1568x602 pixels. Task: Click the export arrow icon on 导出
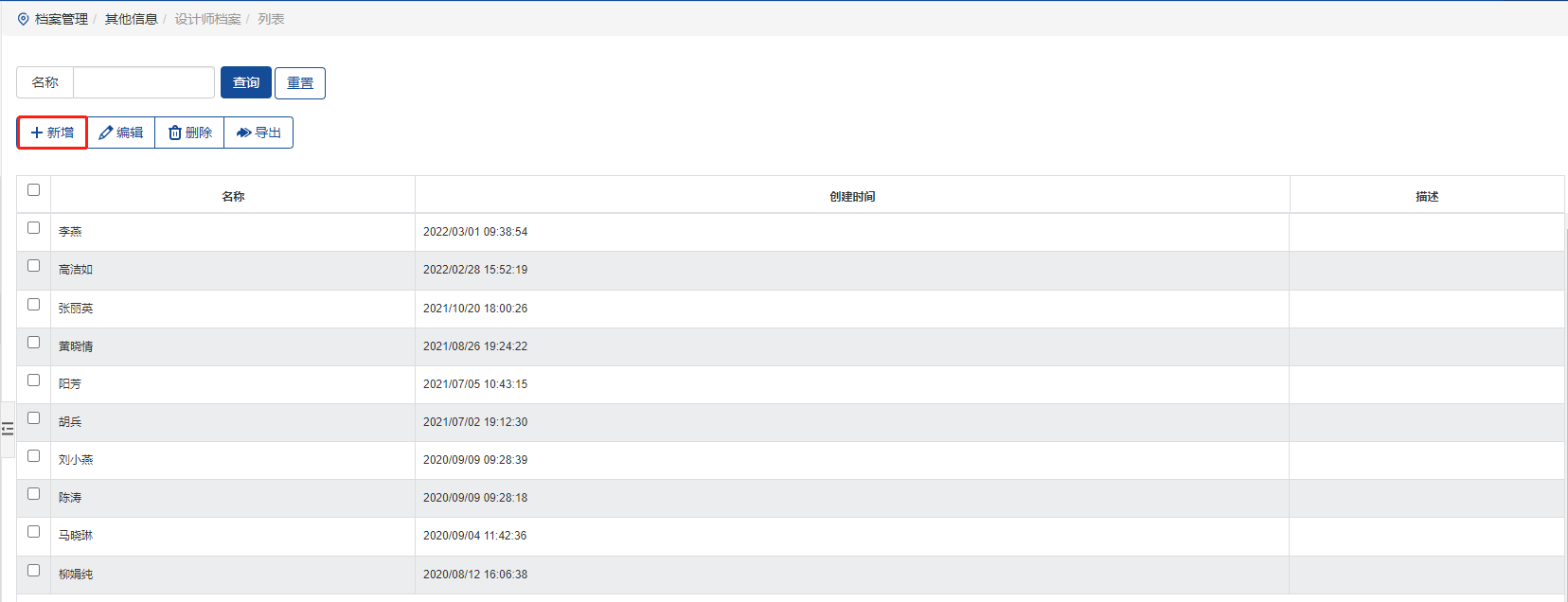click(x=243, y=133)
